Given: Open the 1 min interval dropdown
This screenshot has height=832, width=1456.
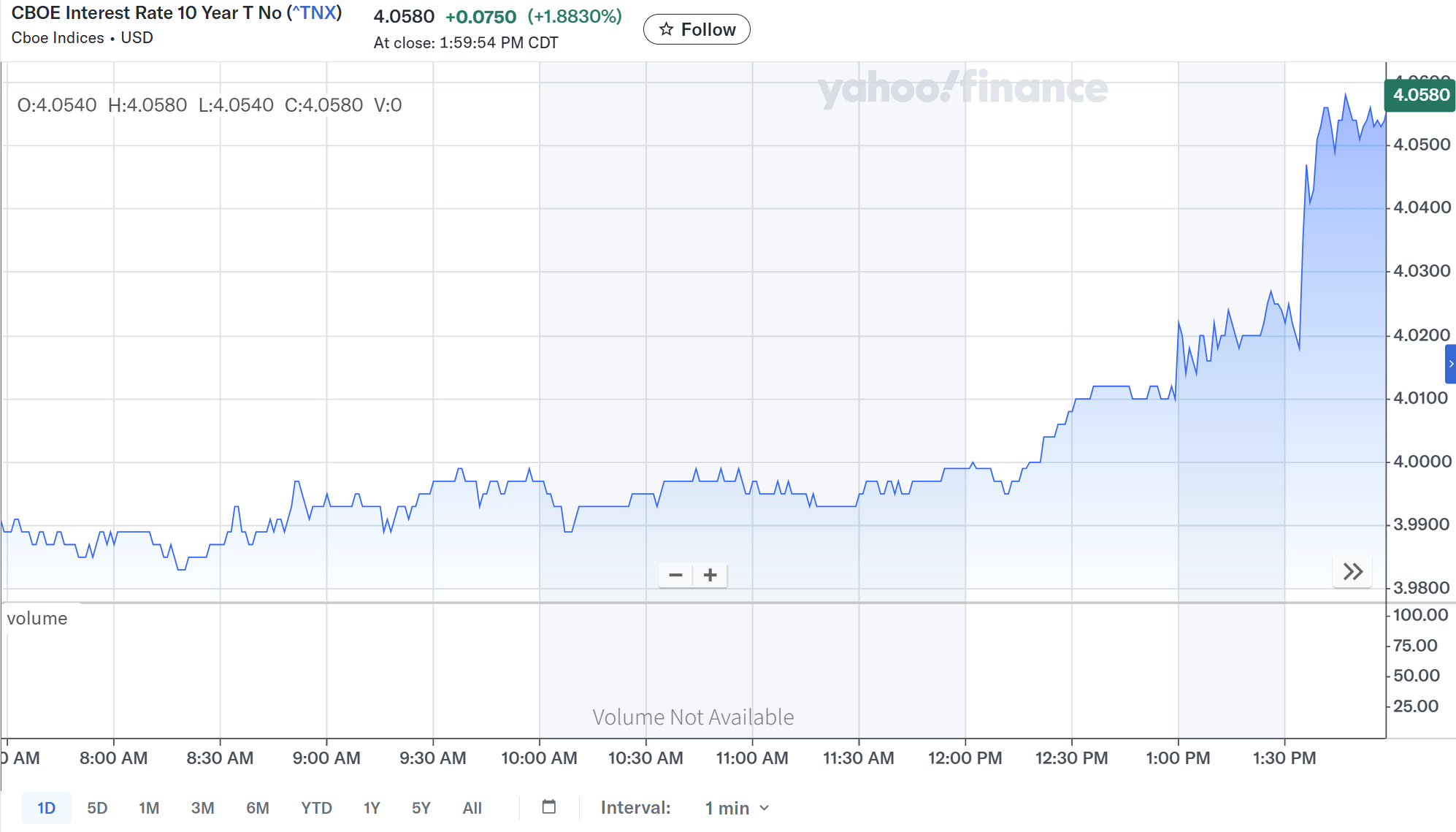Looking at the screenshot, I should click(x=737, y=808).
